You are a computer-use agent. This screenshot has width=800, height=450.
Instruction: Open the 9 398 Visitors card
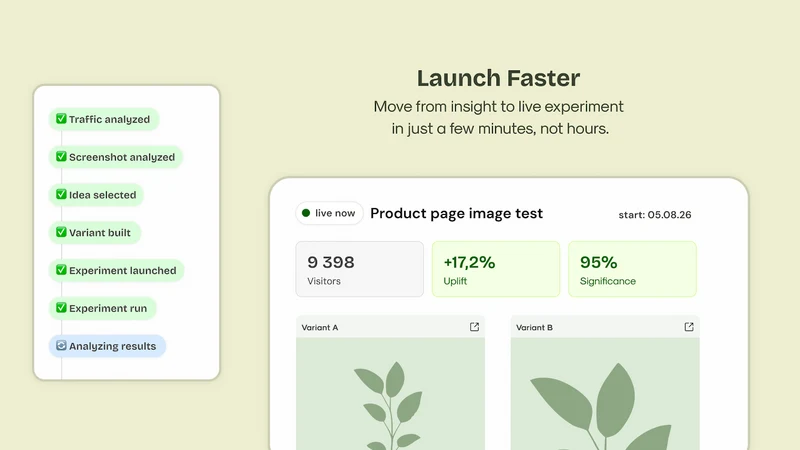[360, 269]
